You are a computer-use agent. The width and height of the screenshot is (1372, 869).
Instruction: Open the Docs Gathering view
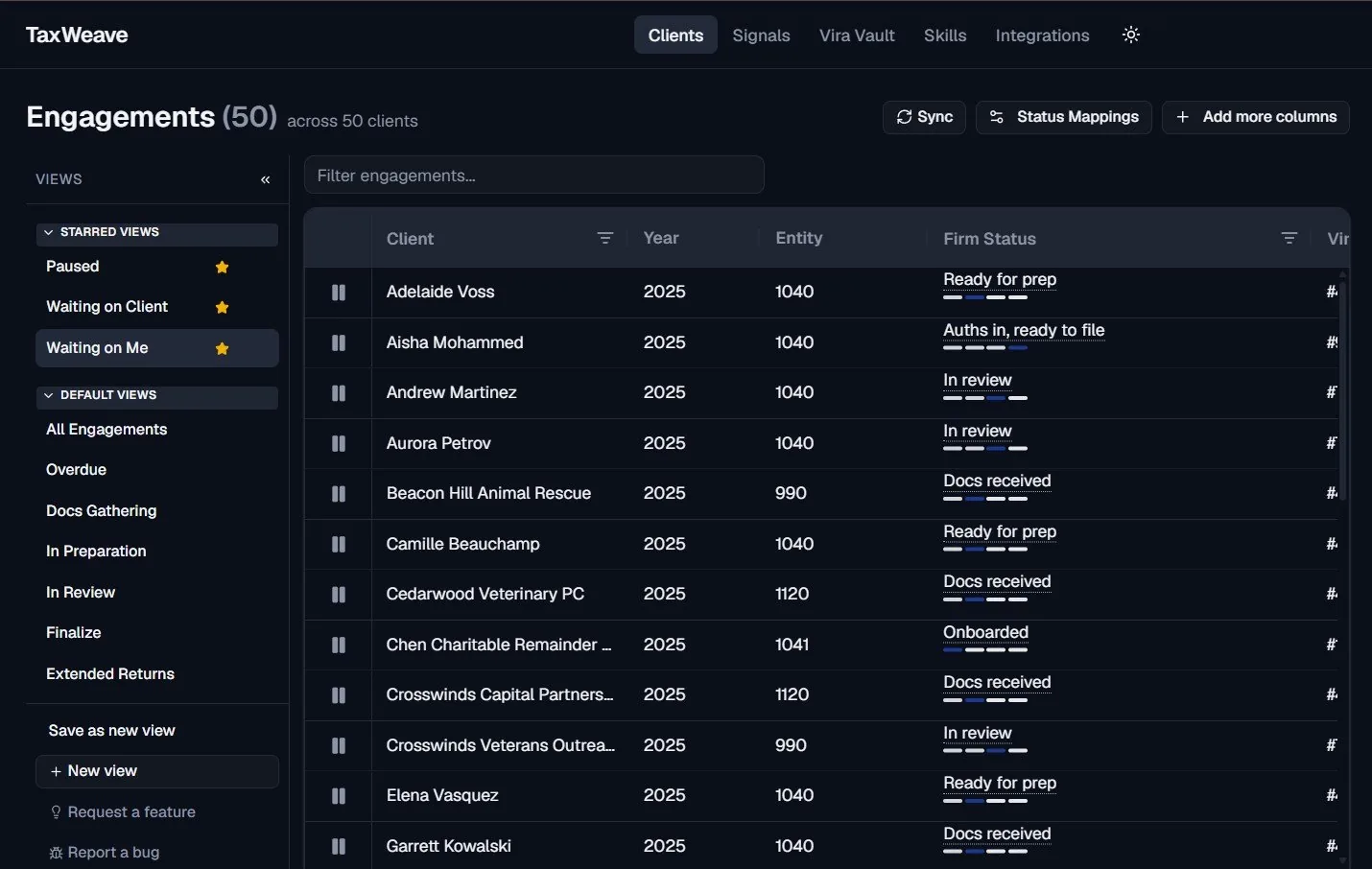pos(101,510)
